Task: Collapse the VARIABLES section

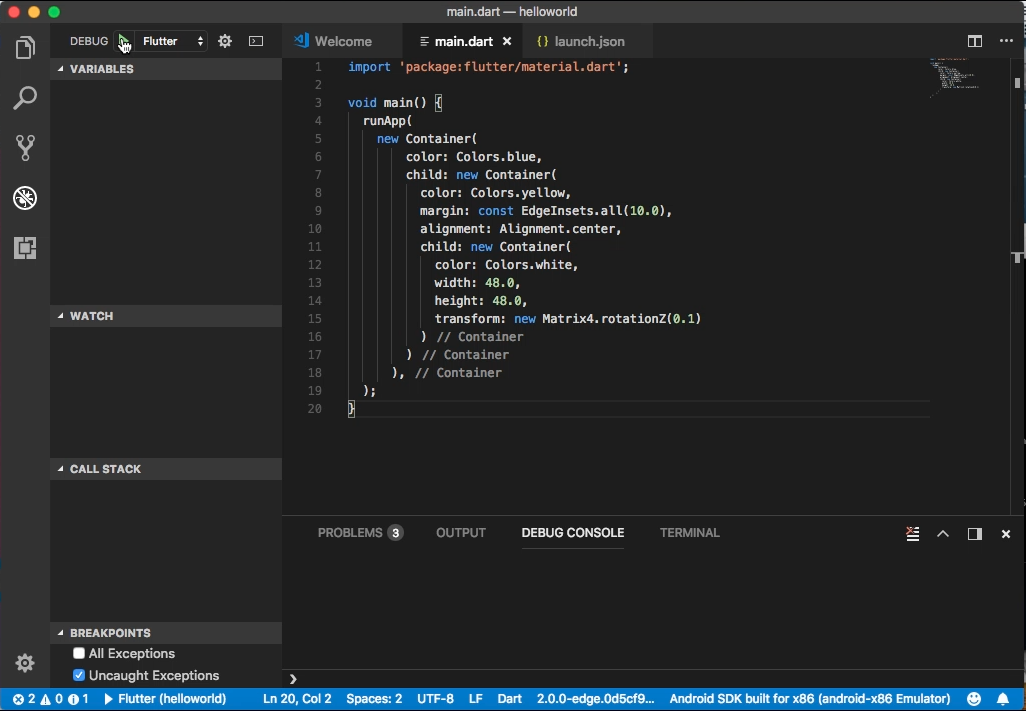Action: click(166, 69)
